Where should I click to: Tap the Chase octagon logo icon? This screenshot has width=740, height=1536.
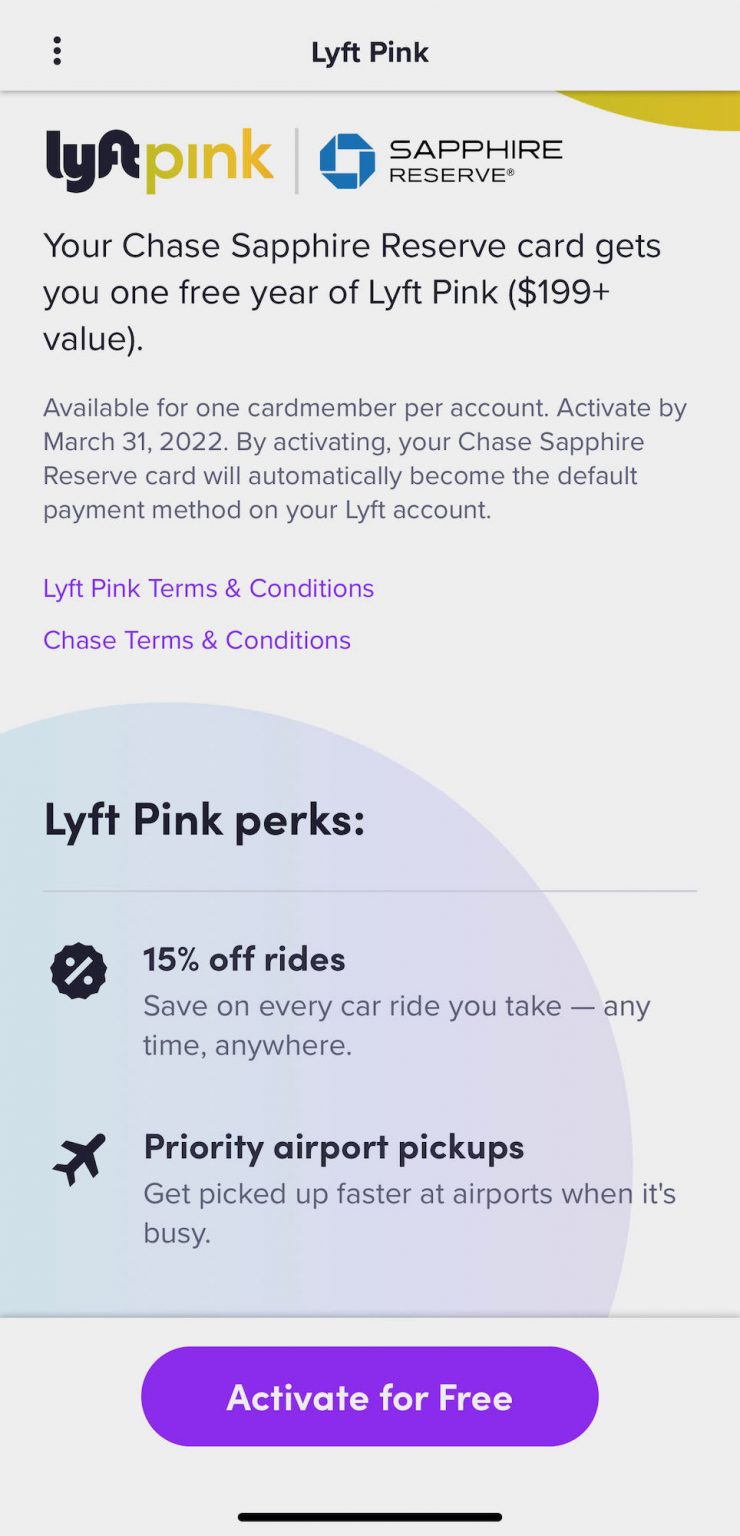pos(347,161)
